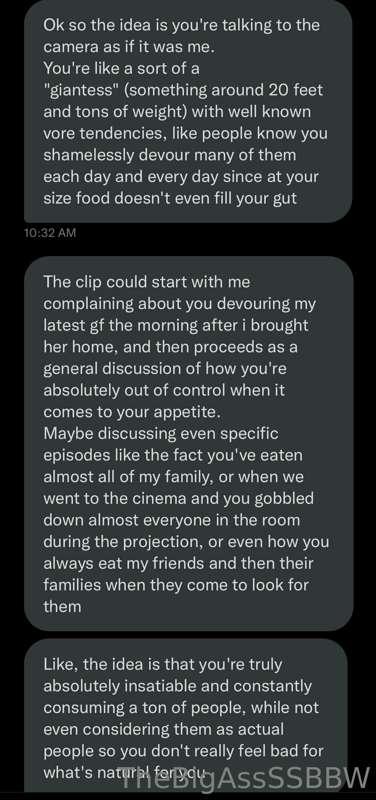Click the line "comes to your appetite."
376x800 pixels.
click(132, 412)
